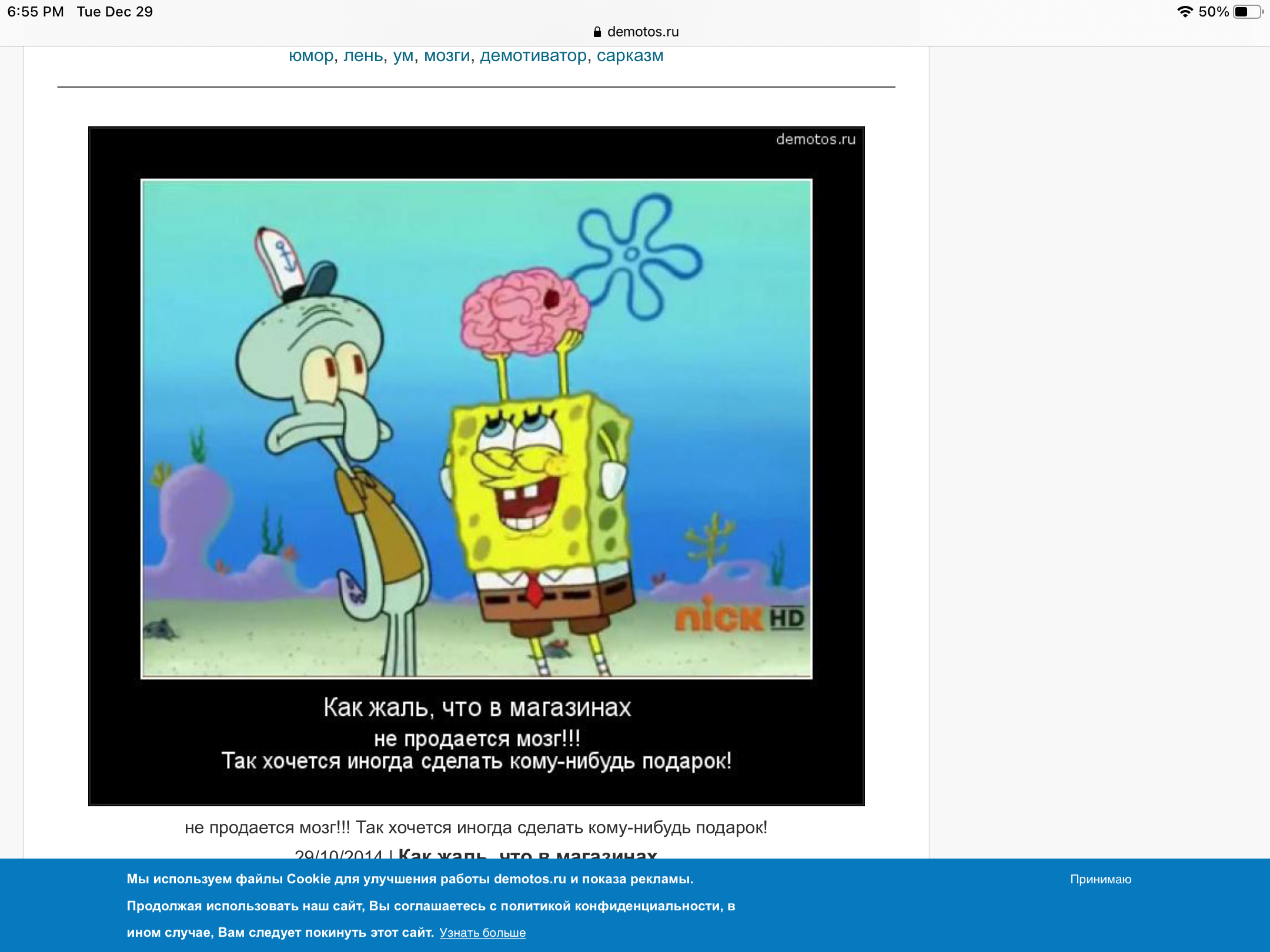Screen dimensions: 1270x952
Task: Click demotos.ru watermark on the demotivator
Action: (x=815, y=139)
